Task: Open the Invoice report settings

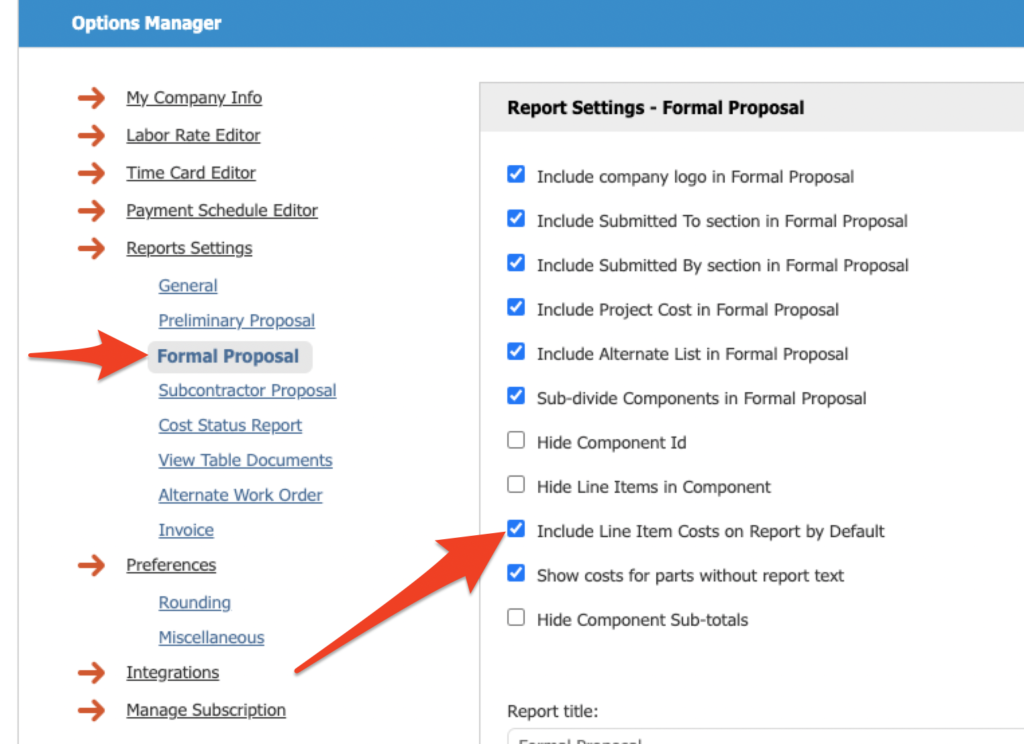Action: pos(185,530)
